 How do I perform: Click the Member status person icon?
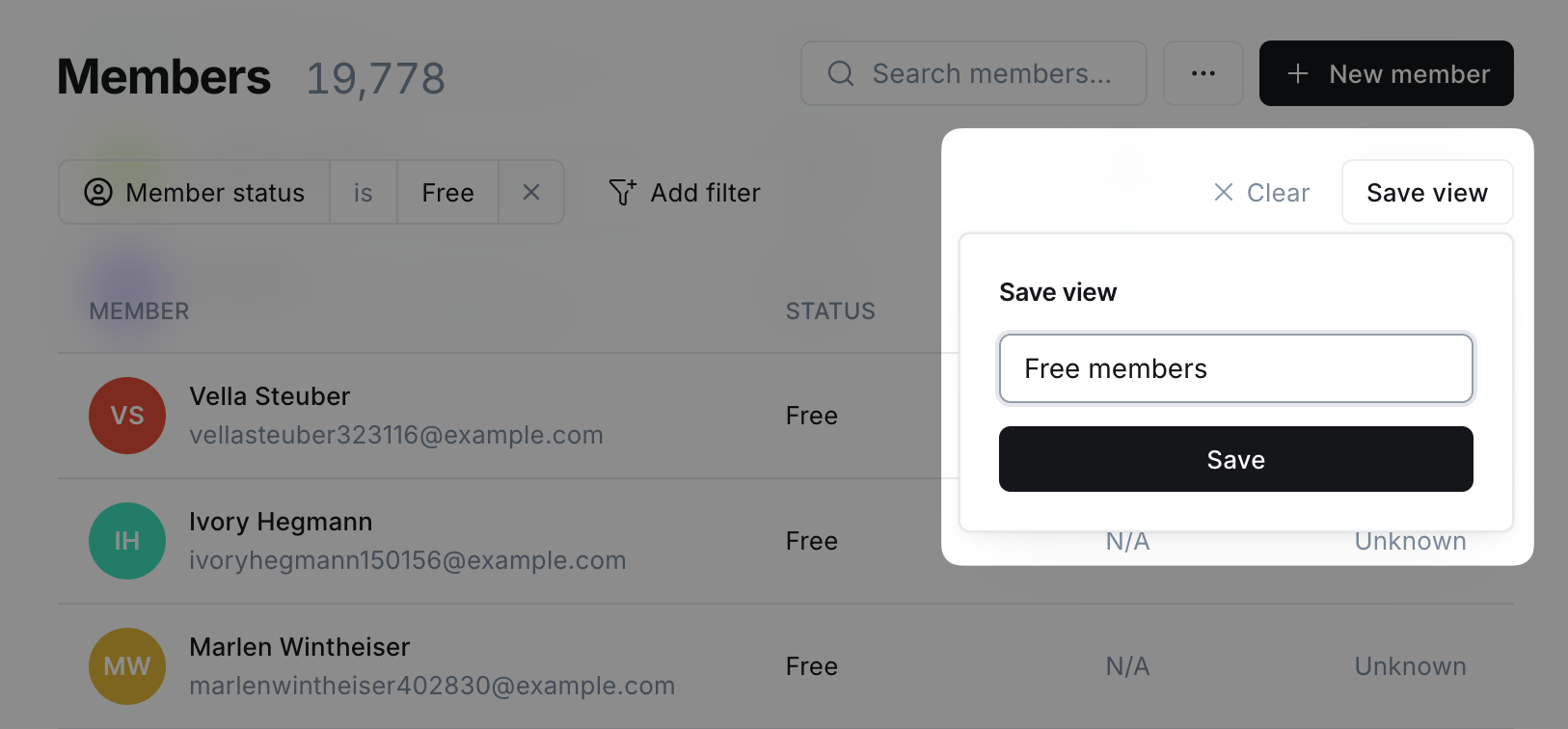98,192
